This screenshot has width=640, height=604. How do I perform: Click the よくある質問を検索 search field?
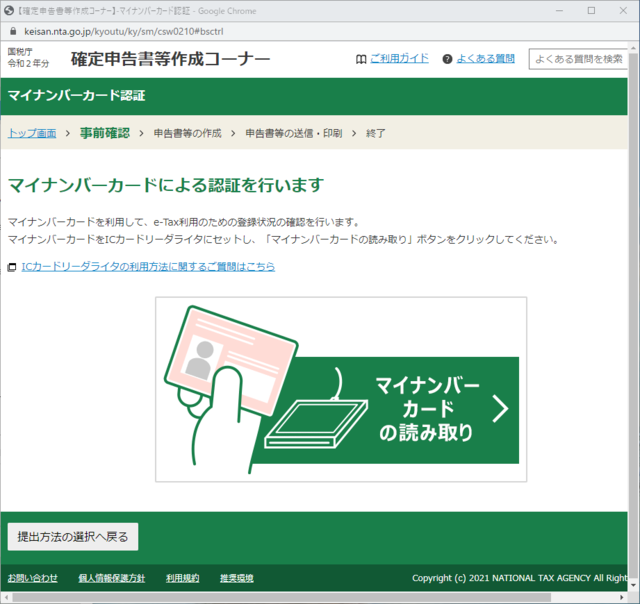click(578, 59)
